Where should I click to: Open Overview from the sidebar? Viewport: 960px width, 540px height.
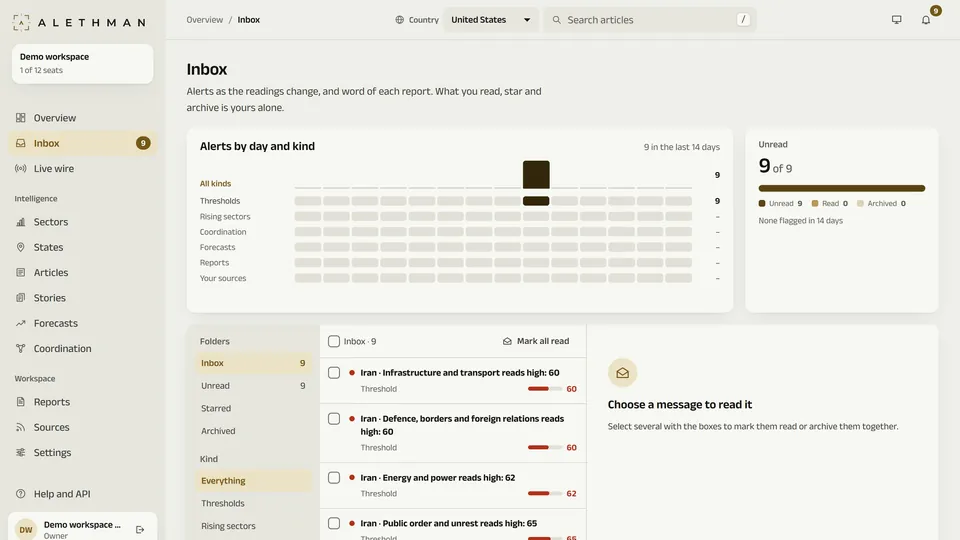(82, 118)
